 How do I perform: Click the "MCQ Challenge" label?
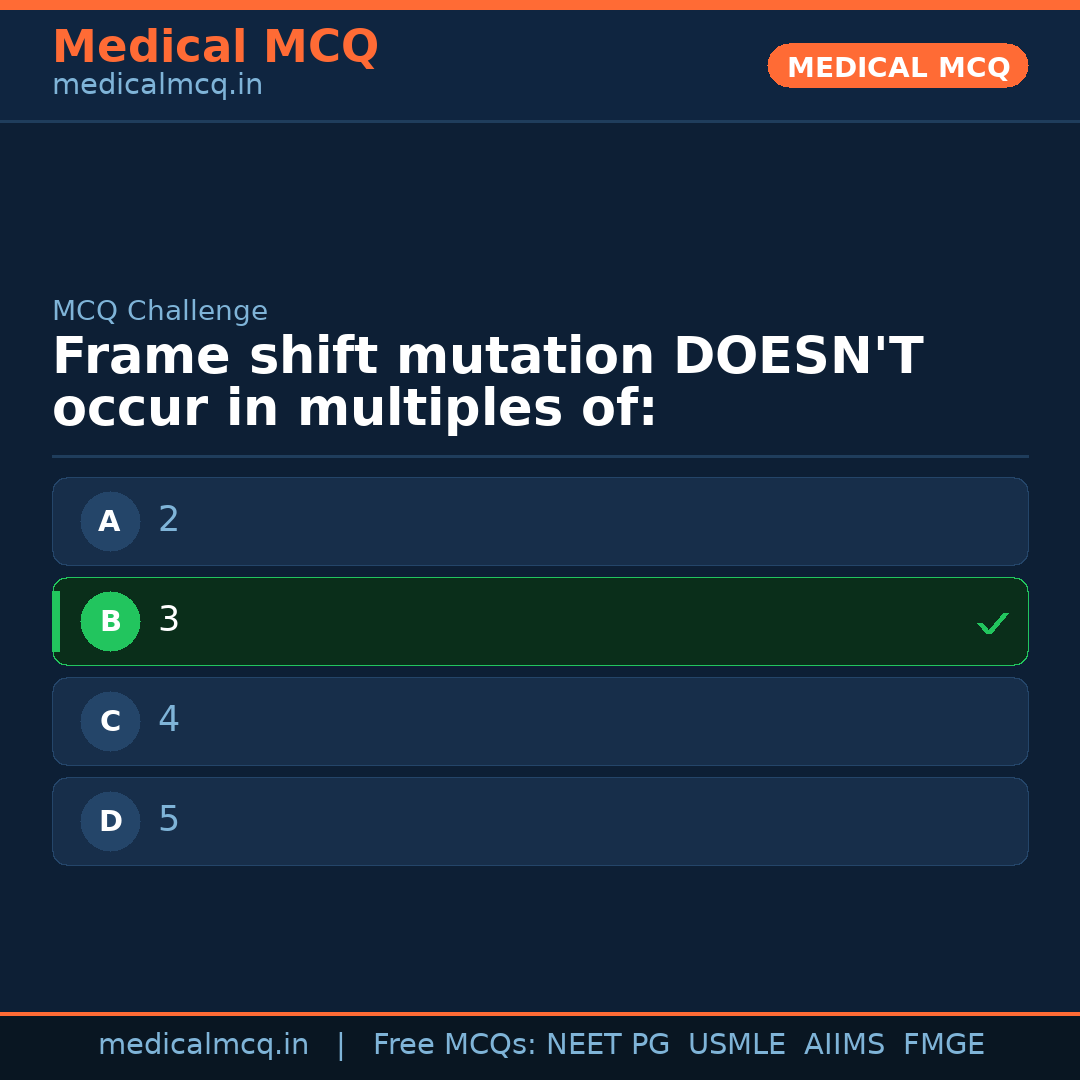tap(160, 311)
